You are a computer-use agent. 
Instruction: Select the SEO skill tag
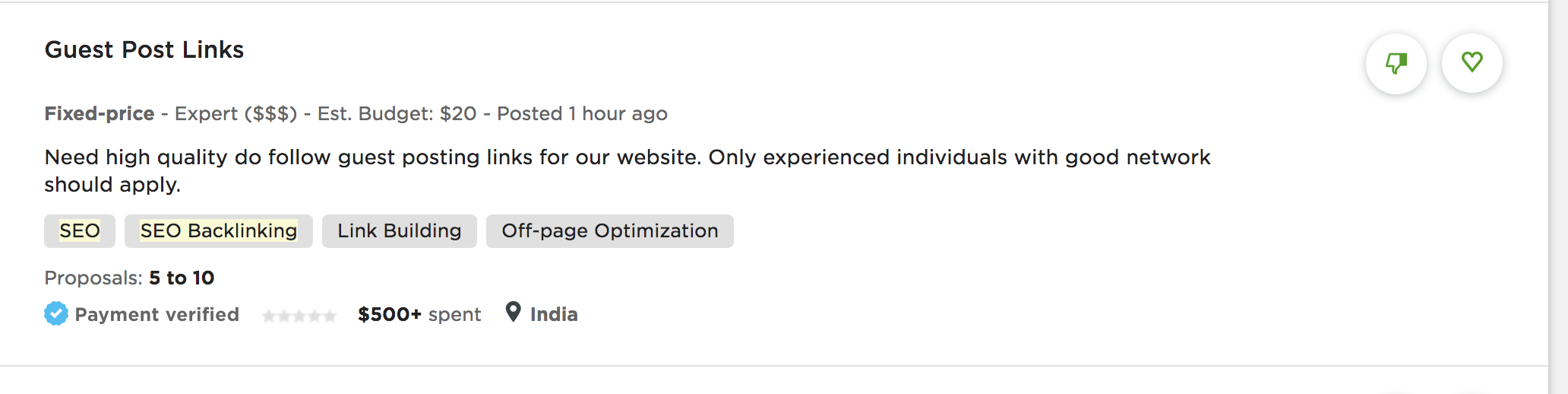80,231
